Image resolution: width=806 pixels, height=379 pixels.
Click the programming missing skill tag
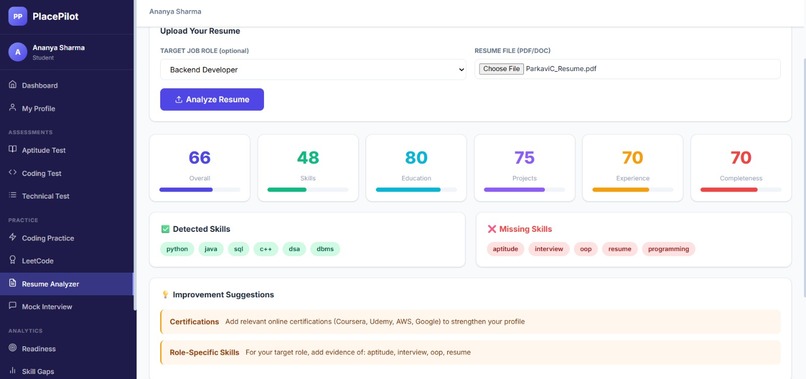click(x=668, y=249)
